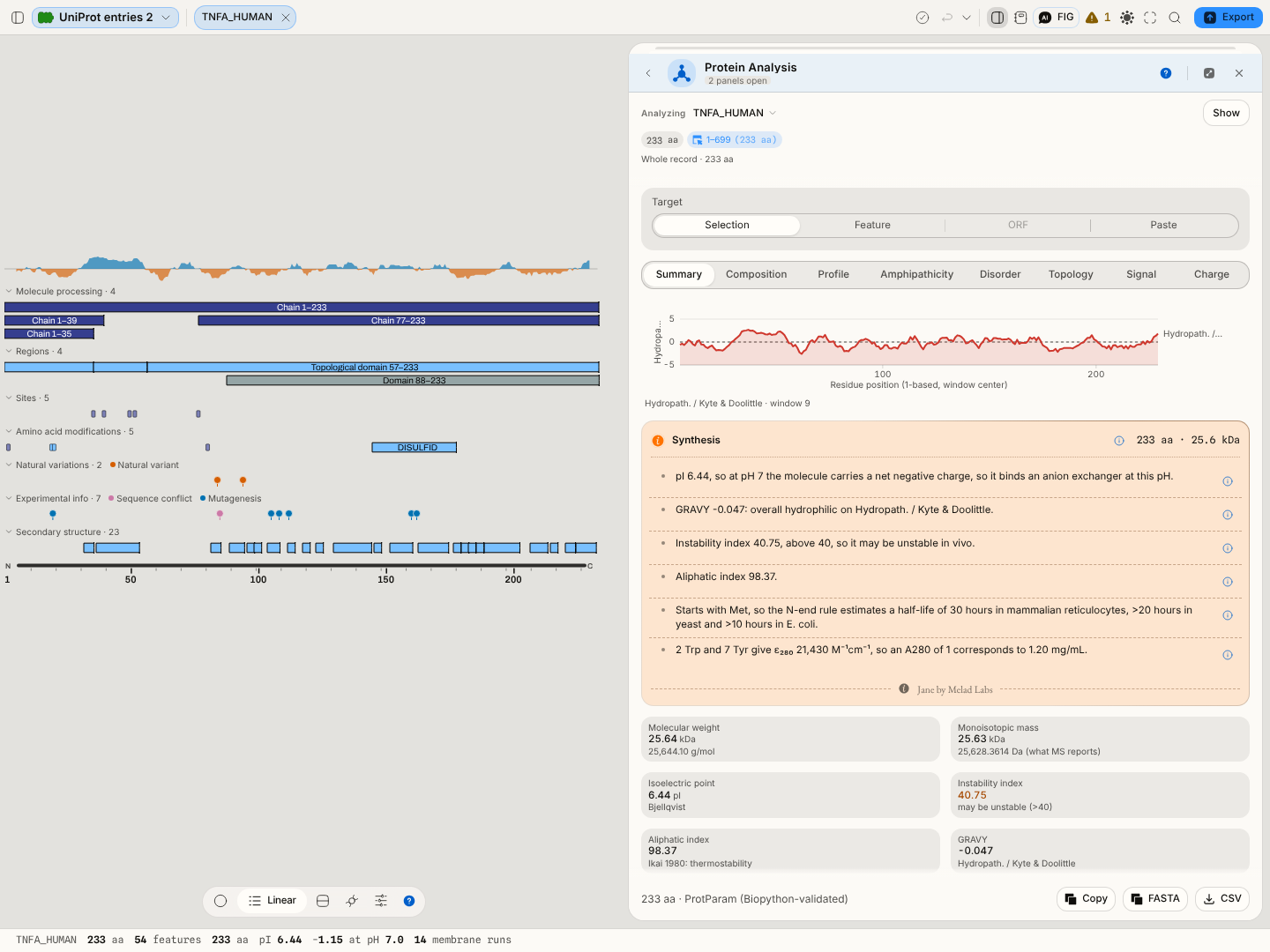The height and width of the screenshot is (952, 1270).
Task: Download results with the CSV button
Action: 1222,899
